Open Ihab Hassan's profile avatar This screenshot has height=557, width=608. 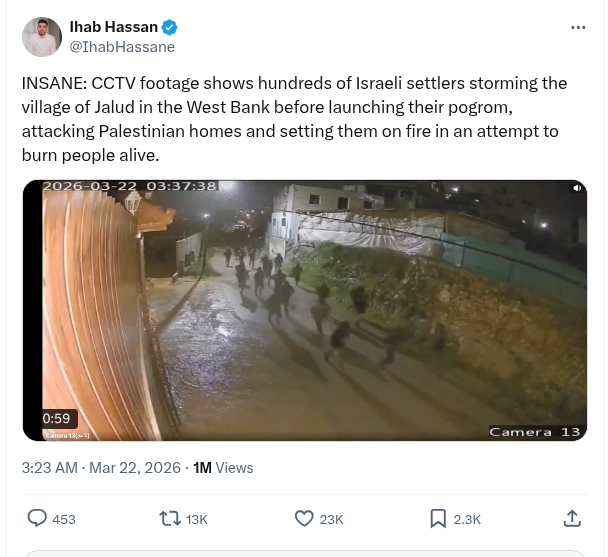[x=42, y=36]
